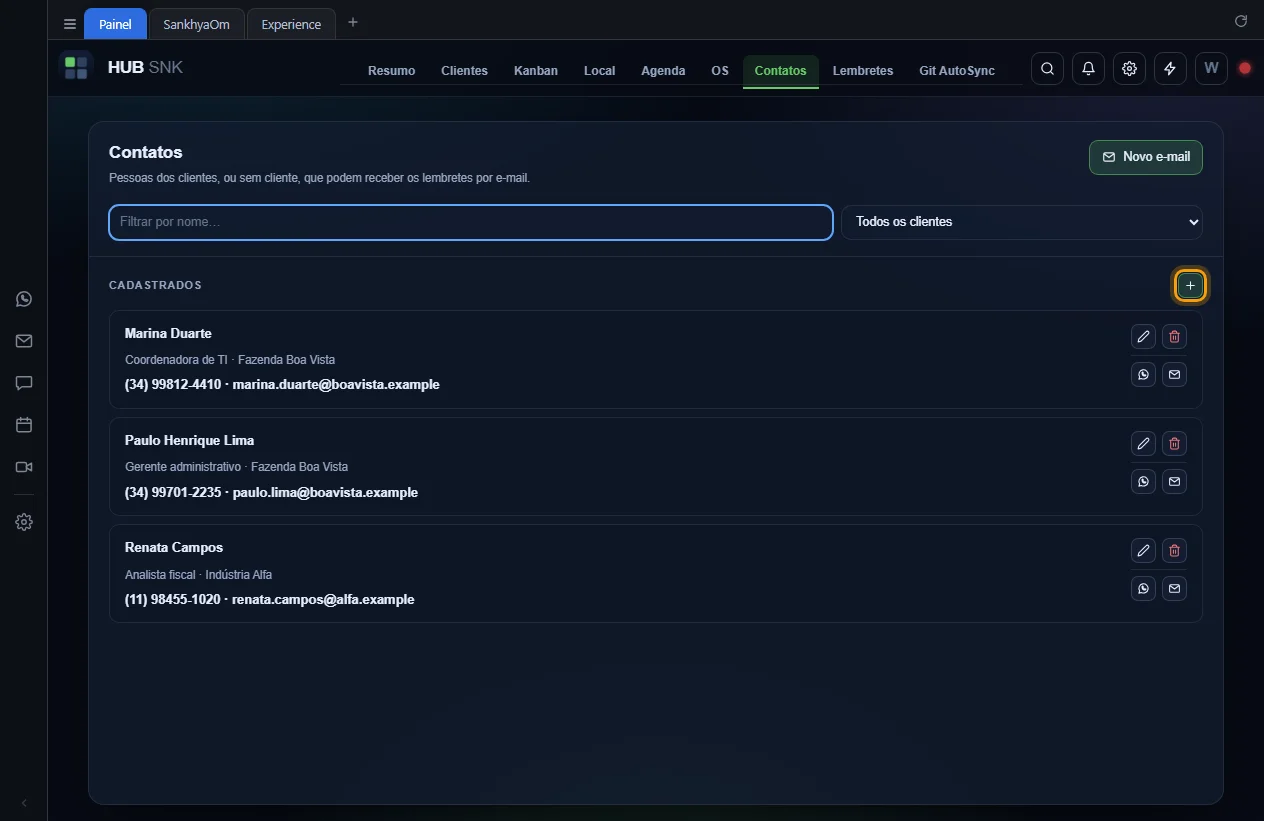Image resolution: width=1264 pixels, height=821 pixels.
Task: Click Gerente administrativo · Fazenda Boa Vista
Action: [x=236, y=467]
